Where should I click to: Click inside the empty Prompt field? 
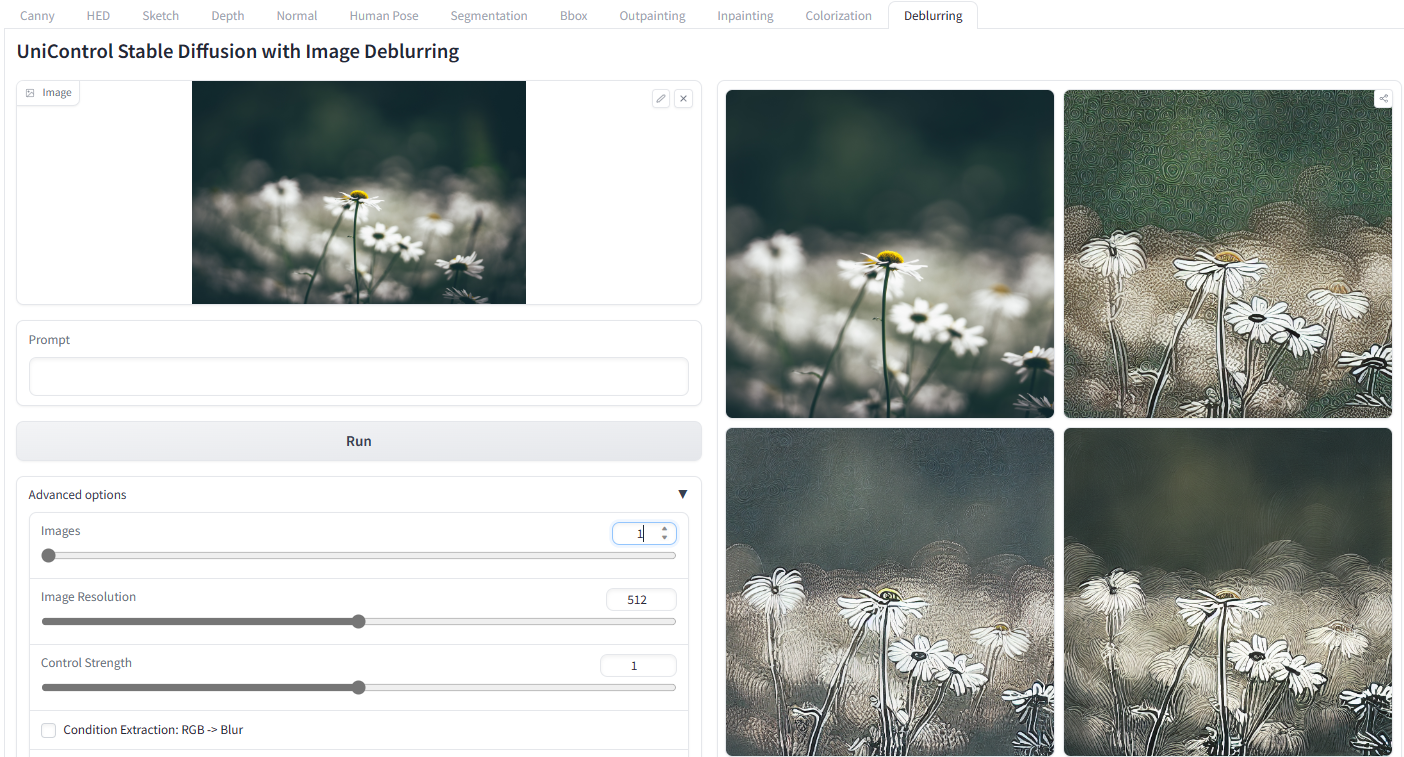click(358, 376)
